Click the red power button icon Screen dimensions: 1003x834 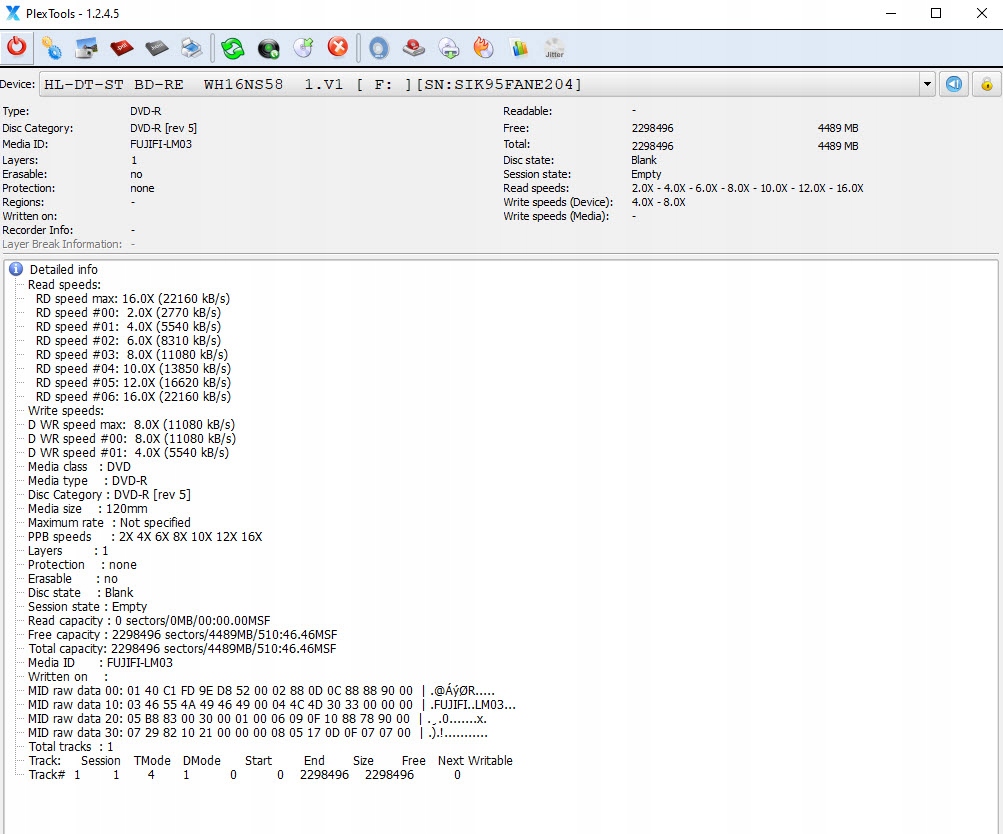(17, 47)
